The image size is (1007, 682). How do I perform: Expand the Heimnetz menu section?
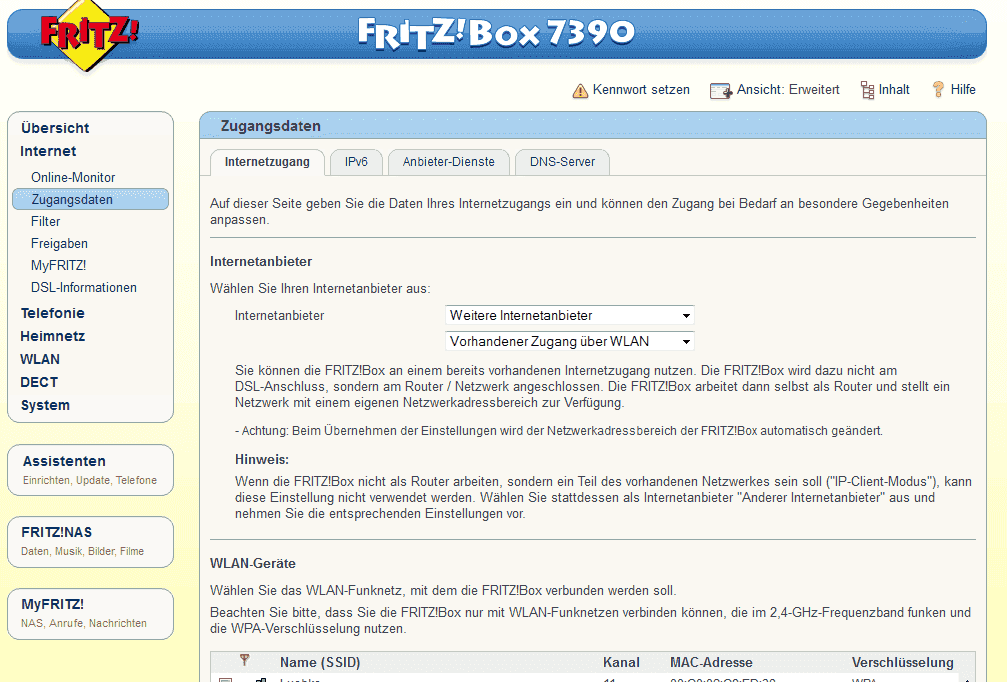click(x=53, y=336)
